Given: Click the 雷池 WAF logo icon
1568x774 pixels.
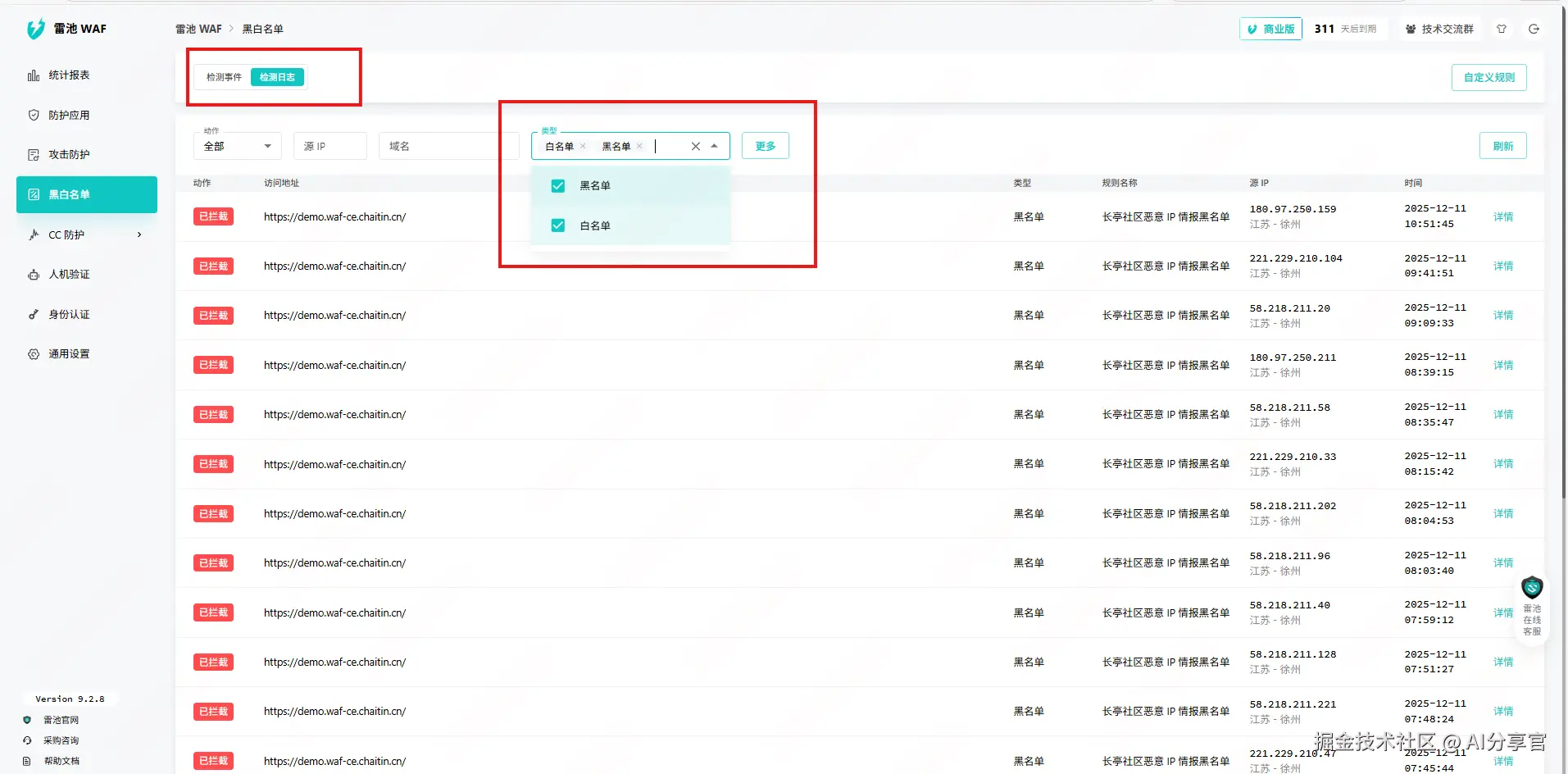Looking at the screenshot, I should 35,29.
